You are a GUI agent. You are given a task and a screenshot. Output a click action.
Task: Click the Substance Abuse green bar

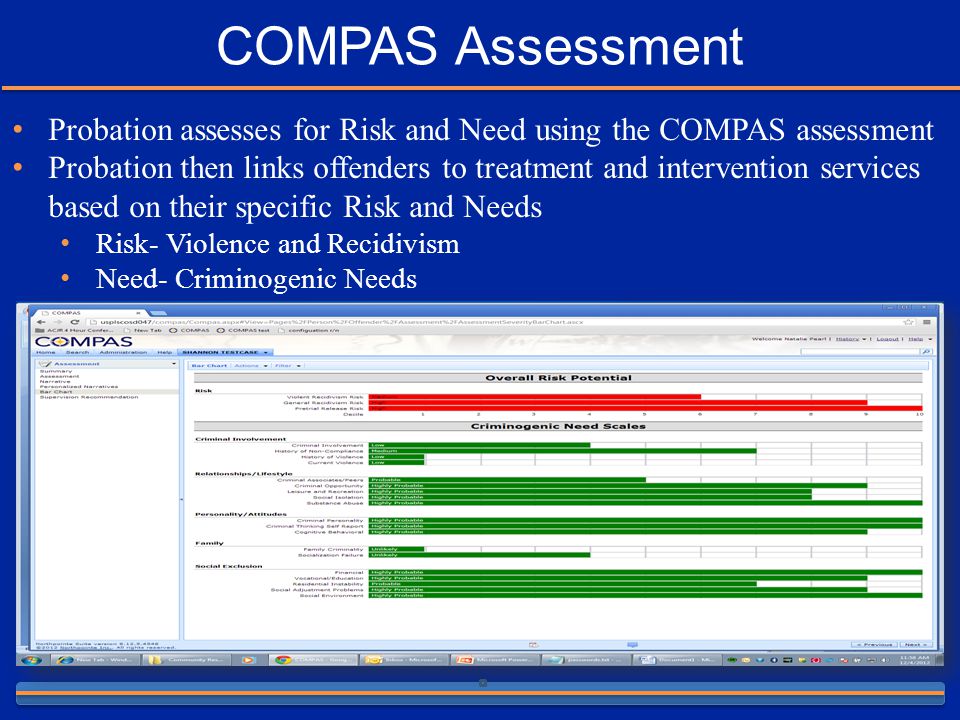(x=645, y=503)
